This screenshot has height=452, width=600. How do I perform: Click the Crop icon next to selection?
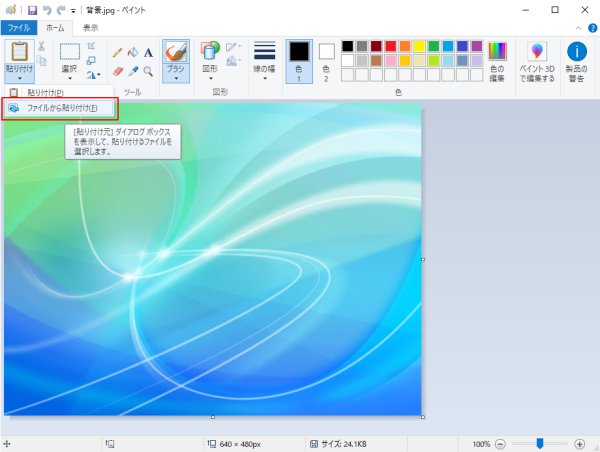click(x=91, y=46)
